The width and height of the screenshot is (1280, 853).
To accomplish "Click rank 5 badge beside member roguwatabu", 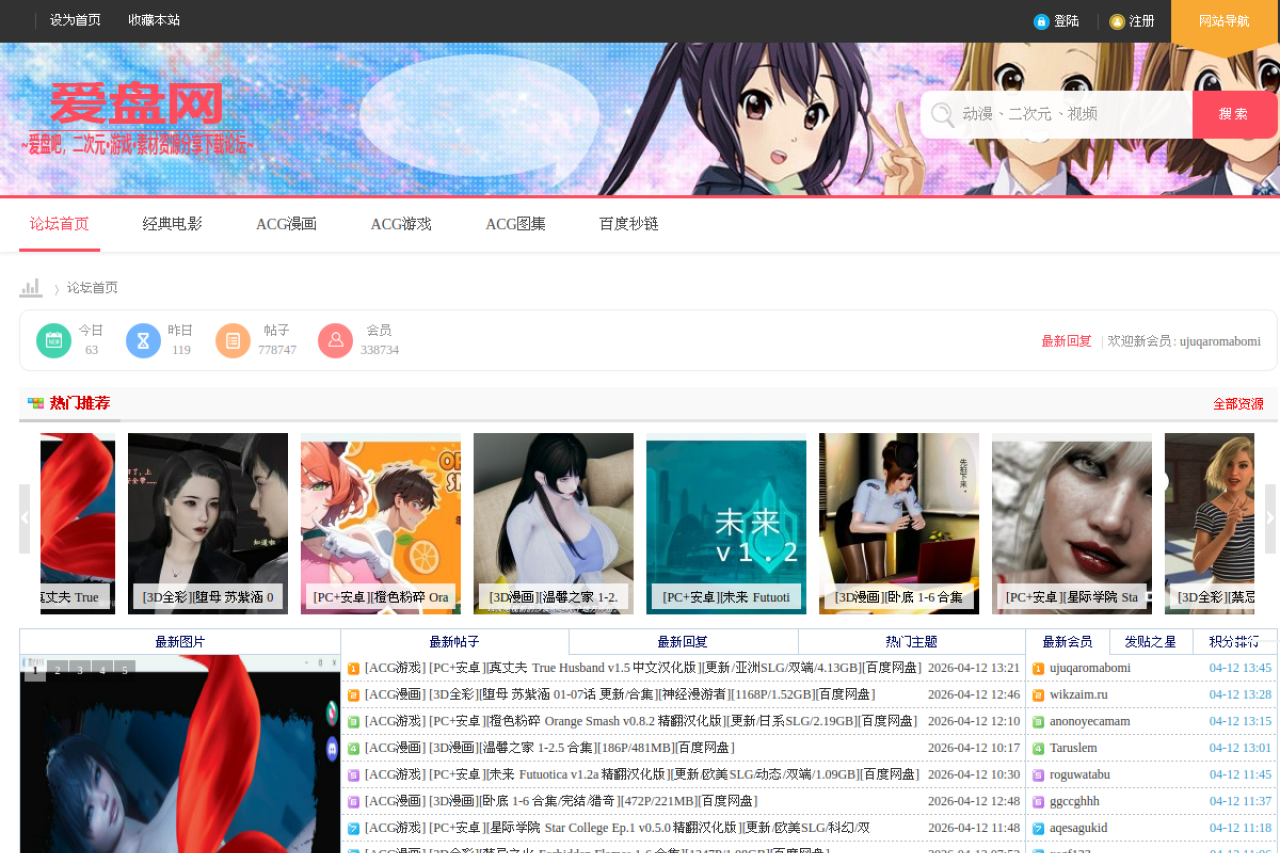I will tap(1038, 775).
